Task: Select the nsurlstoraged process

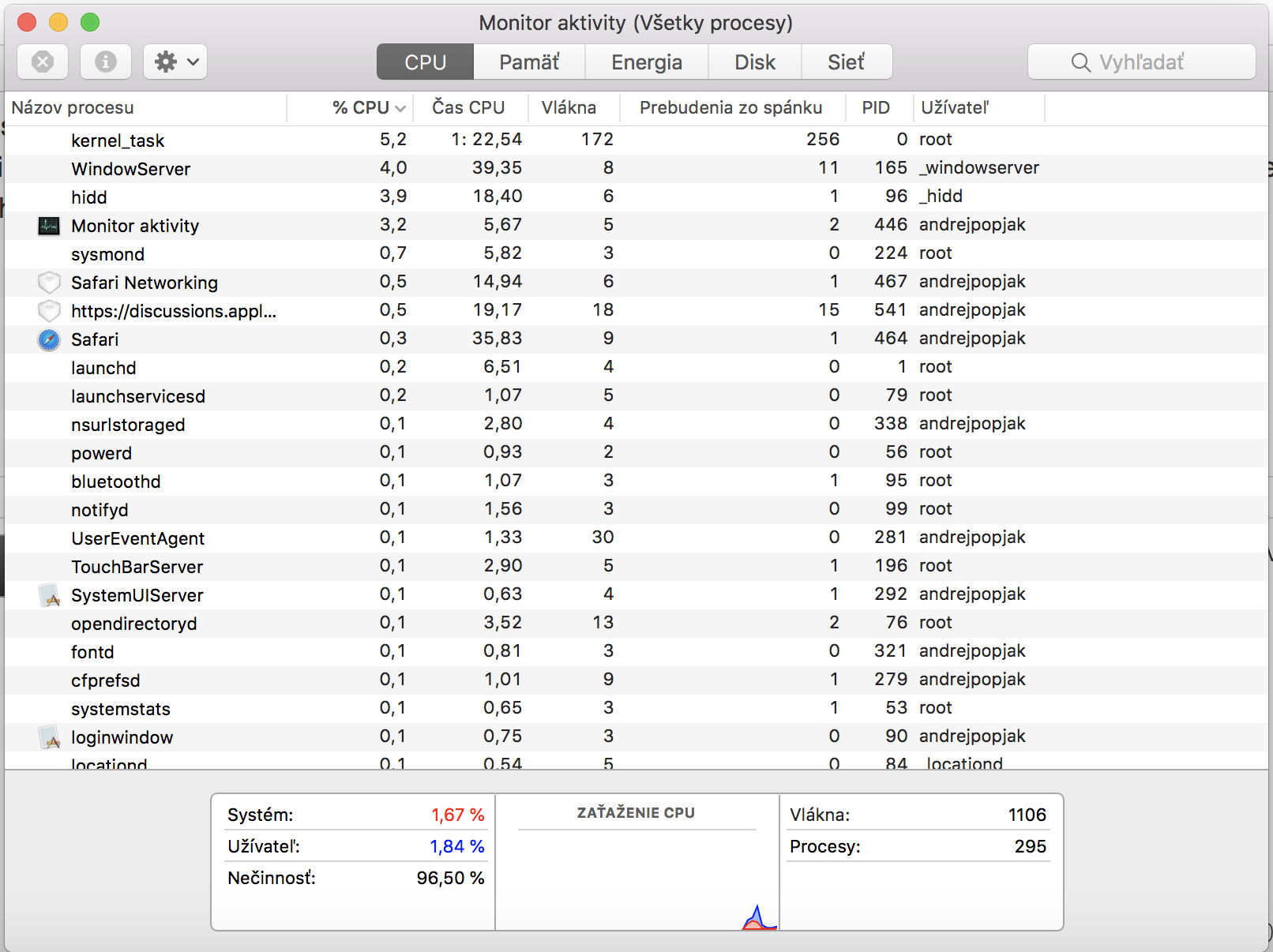Action: (x=636, y=425)
